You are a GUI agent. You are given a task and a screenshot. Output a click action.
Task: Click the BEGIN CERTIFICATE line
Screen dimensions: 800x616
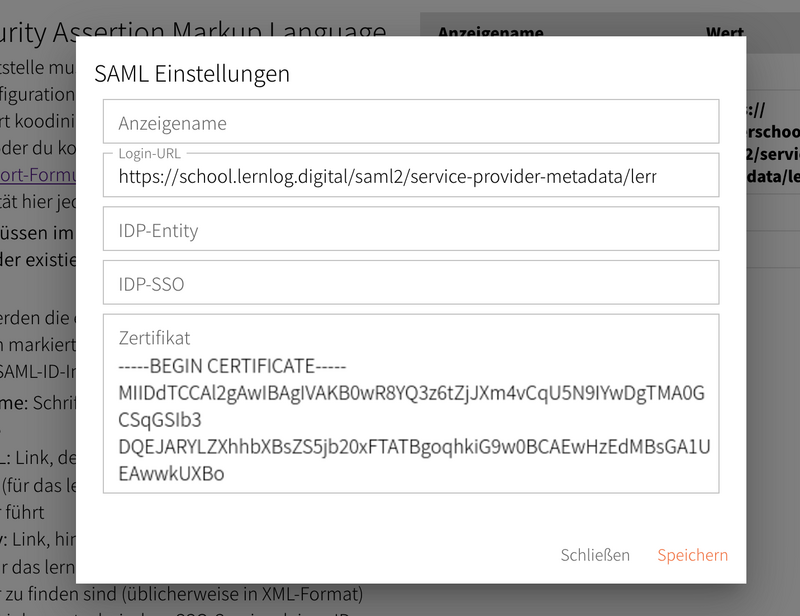point(232,366)
